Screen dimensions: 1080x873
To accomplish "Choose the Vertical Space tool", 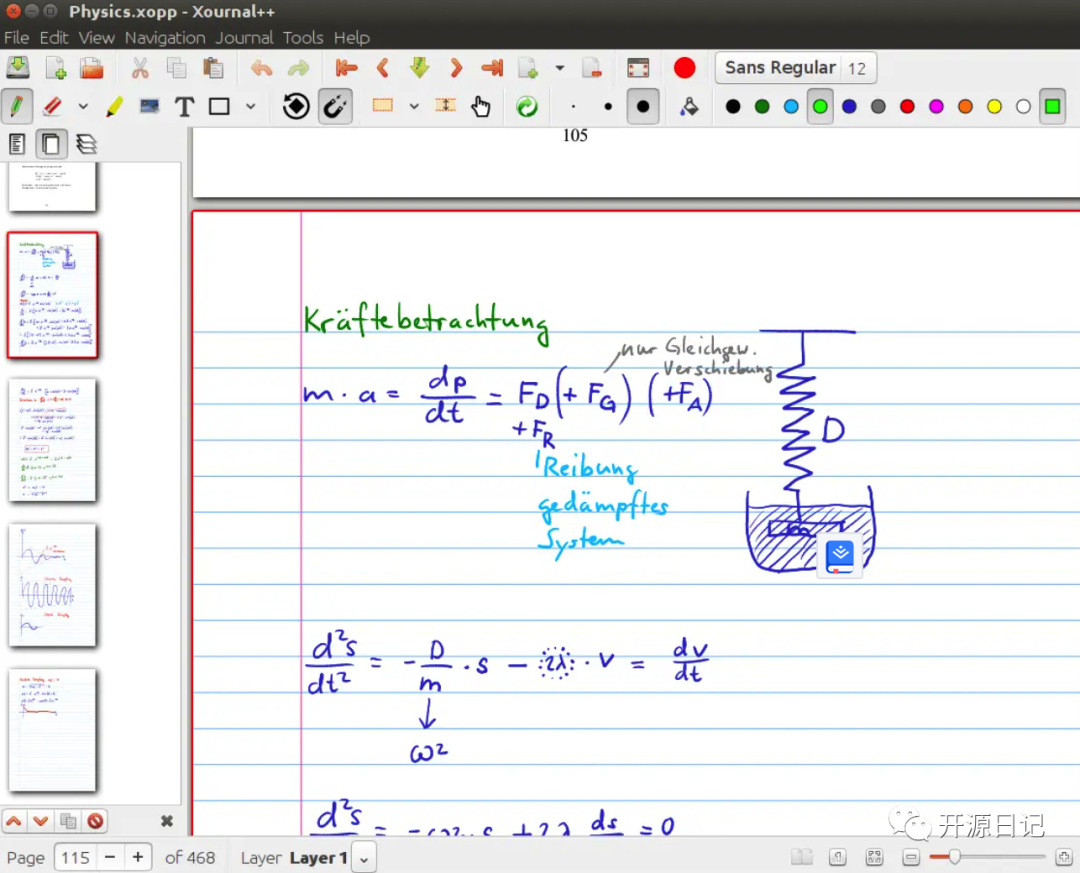I will [x=446, y=105].
